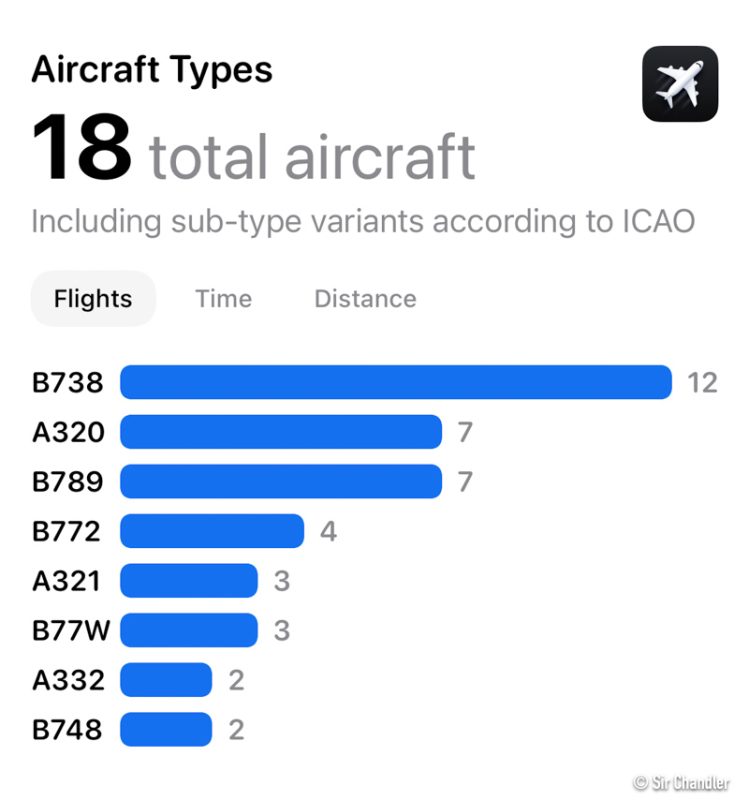Viewport: 749px width, 800px height.
Task: Click the B748 aircraft label
Action: coord(67,729)
